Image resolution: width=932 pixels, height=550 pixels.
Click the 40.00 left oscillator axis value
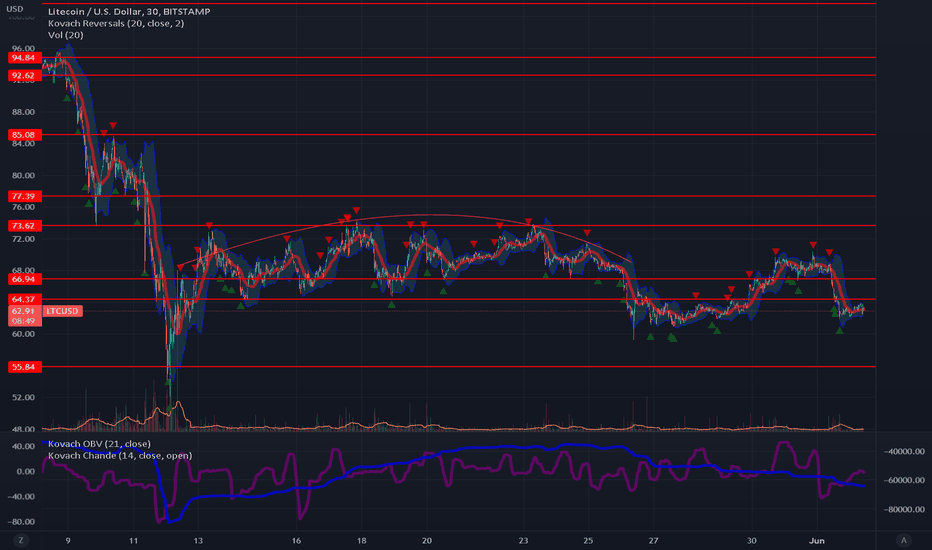pyautogui.click(x=24, y=446)
